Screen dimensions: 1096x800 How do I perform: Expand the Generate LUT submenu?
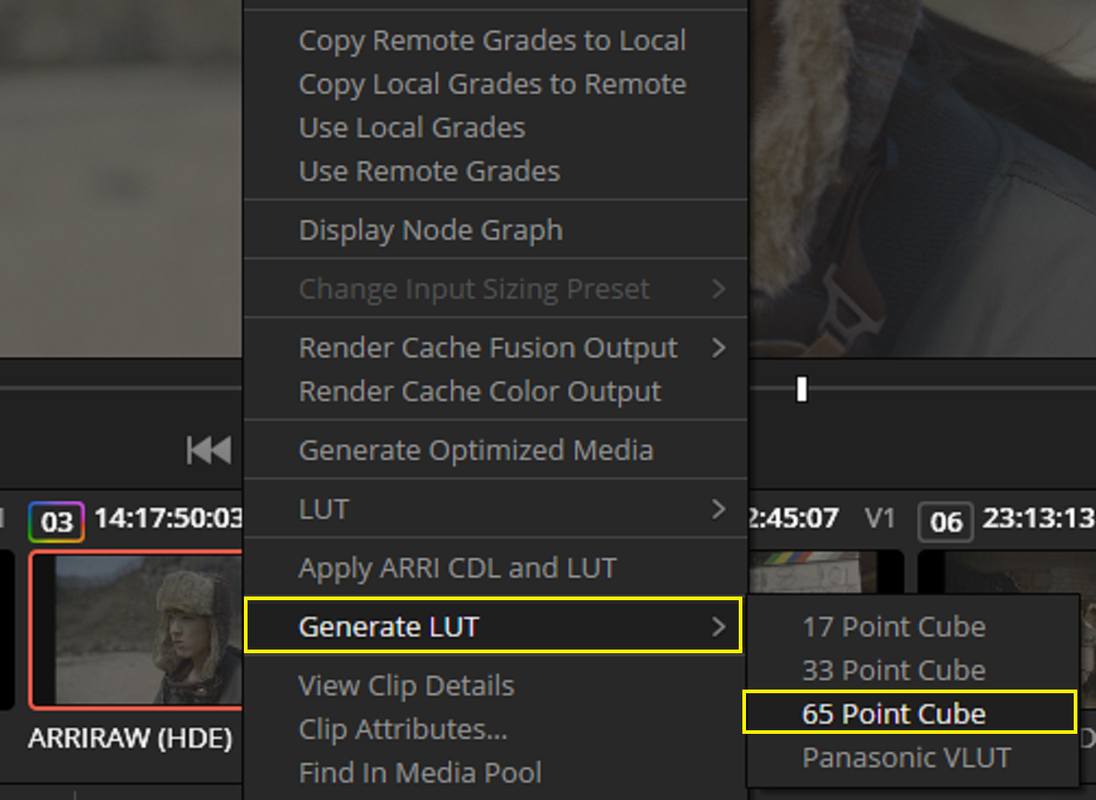click(x=493, y=626)
